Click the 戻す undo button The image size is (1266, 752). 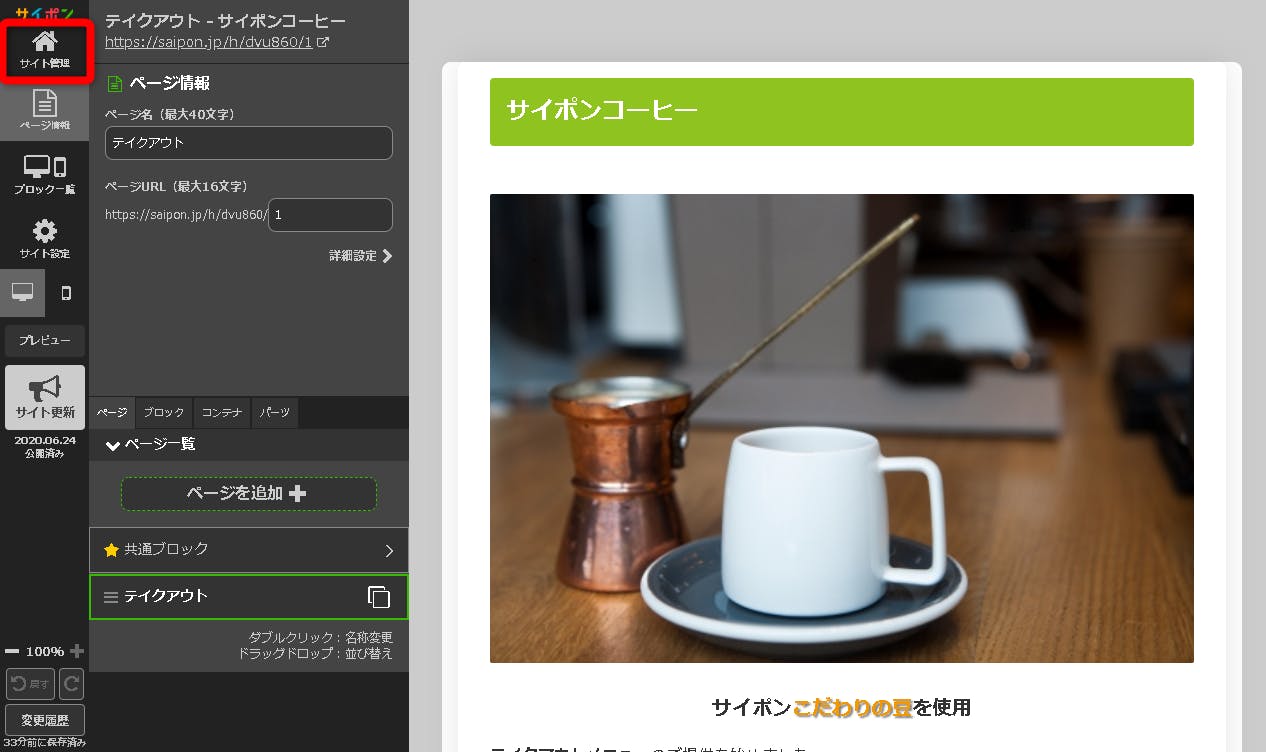coord(30,684)
